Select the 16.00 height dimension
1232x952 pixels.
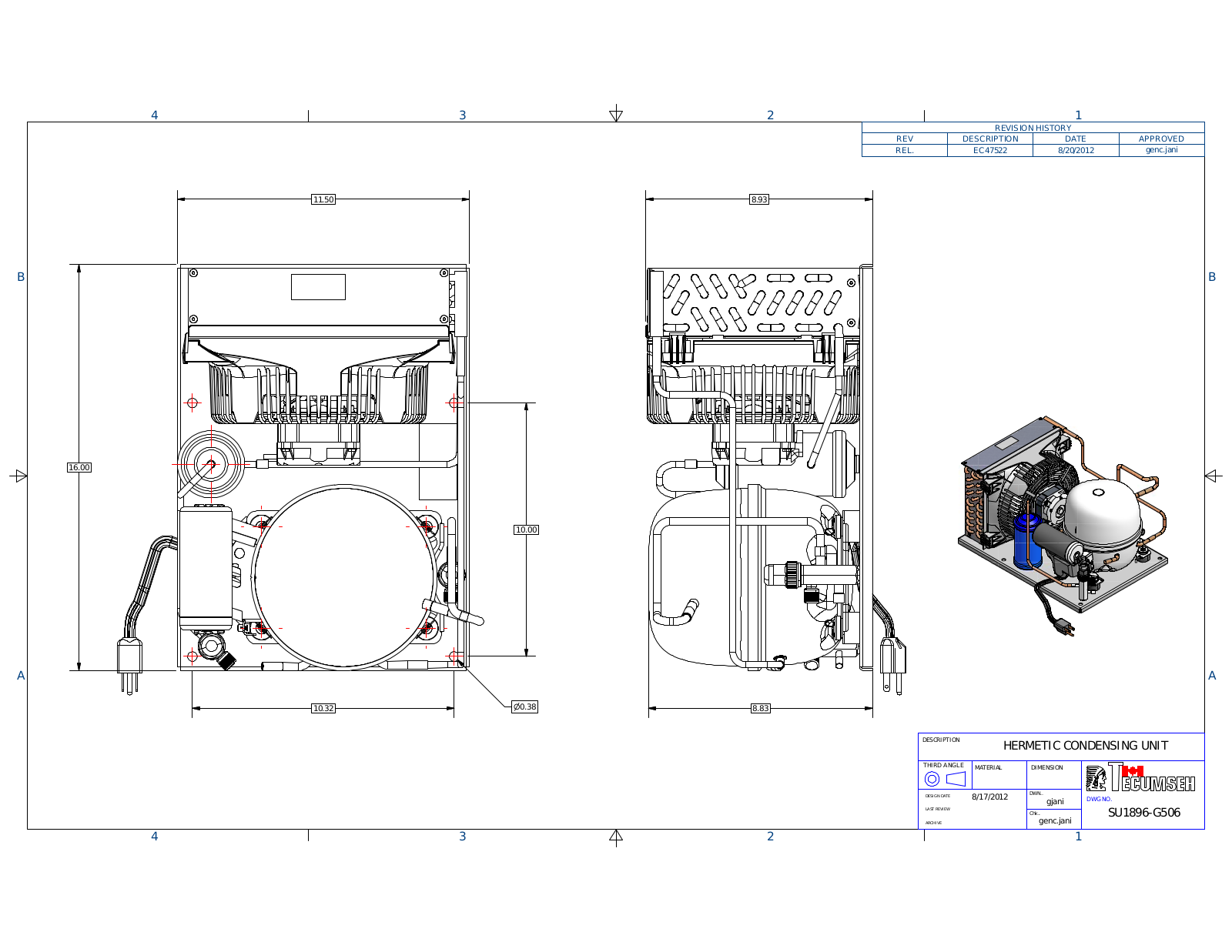(x=79, y=467)
